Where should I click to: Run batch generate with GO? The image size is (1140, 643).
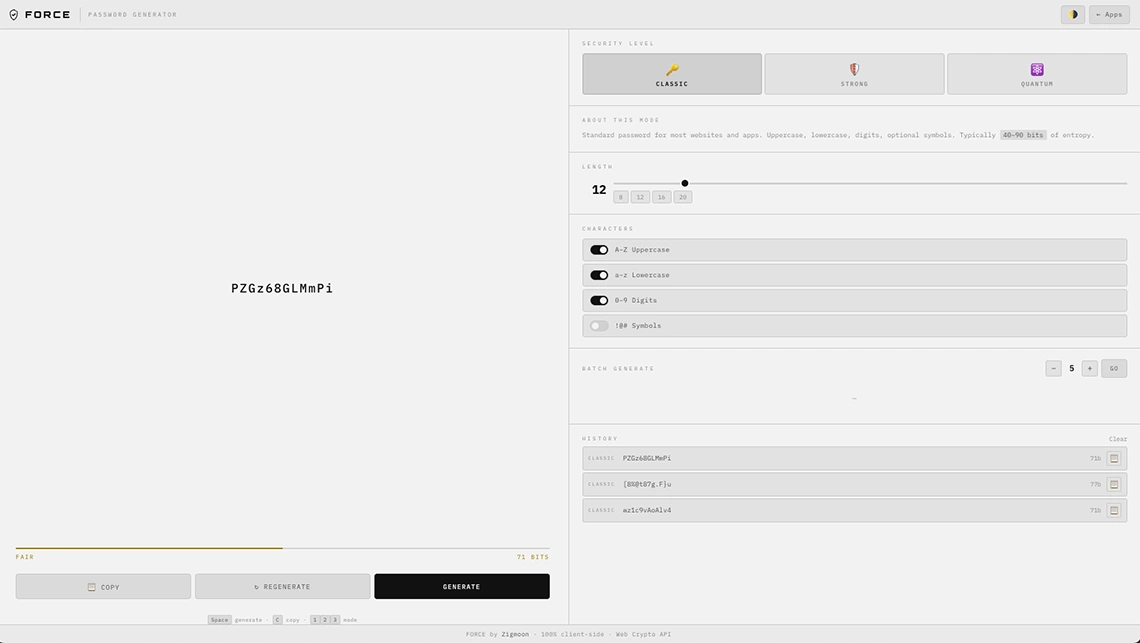(1114, 369)
